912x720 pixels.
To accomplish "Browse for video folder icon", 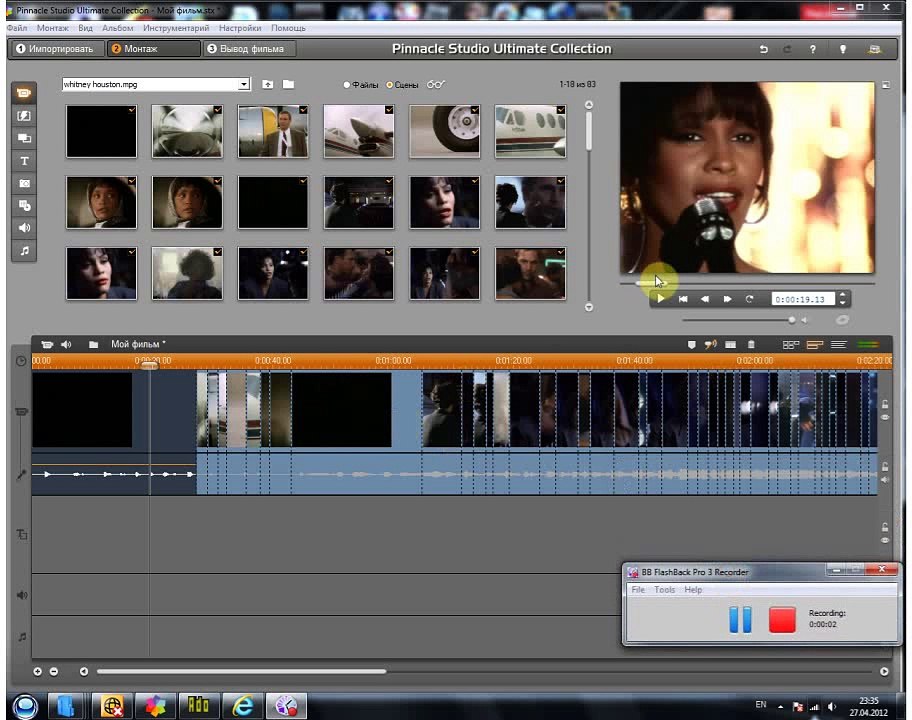I will 288,84.
